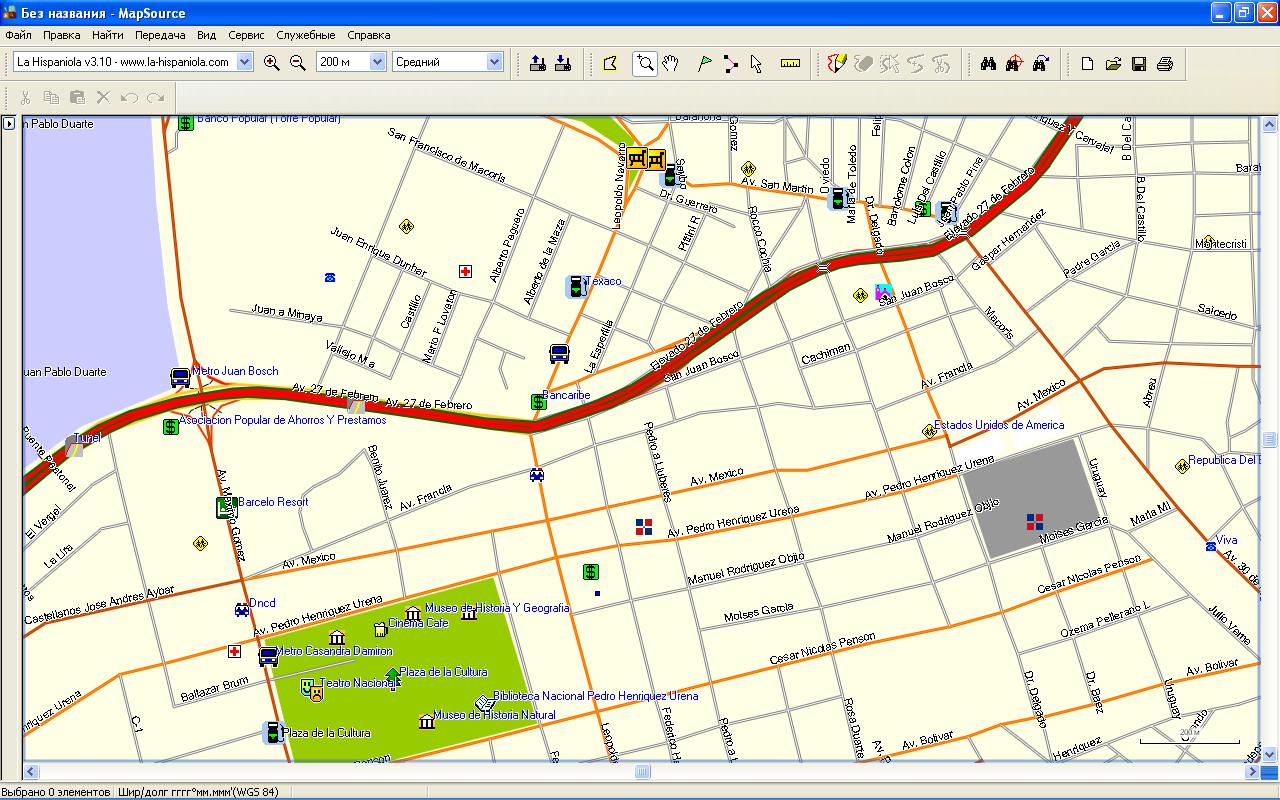Click the Open file icon
1280x800 pixels.
tap(1113, 64)
